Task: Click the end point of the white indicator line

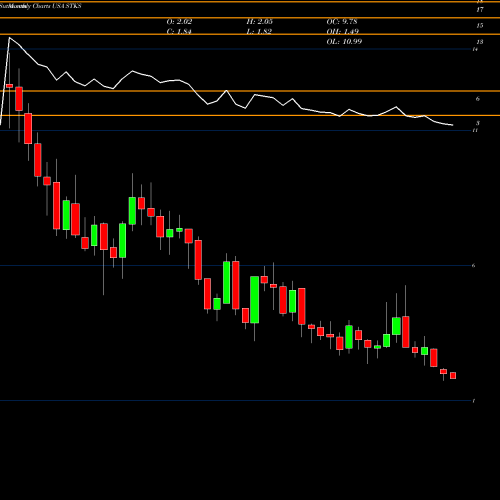Action: [453, 125]
